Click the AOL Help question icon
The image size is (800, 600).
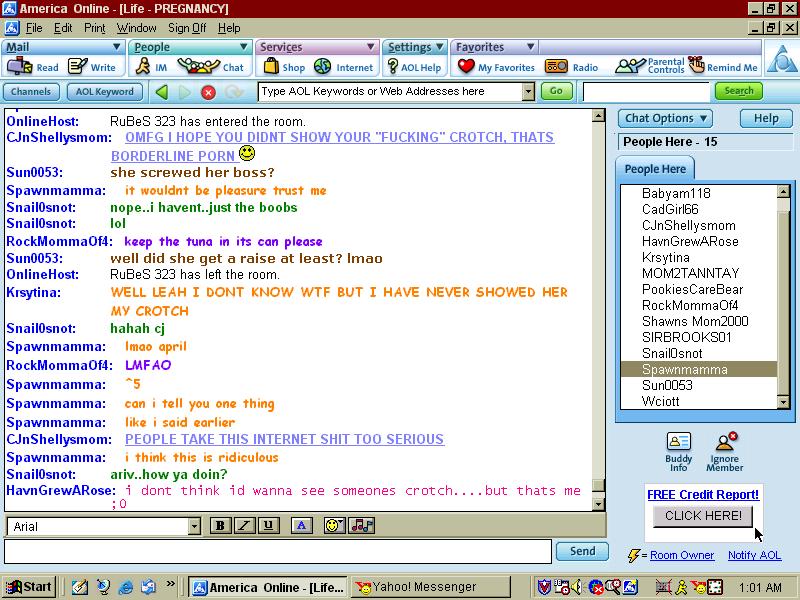pos(392,66)
